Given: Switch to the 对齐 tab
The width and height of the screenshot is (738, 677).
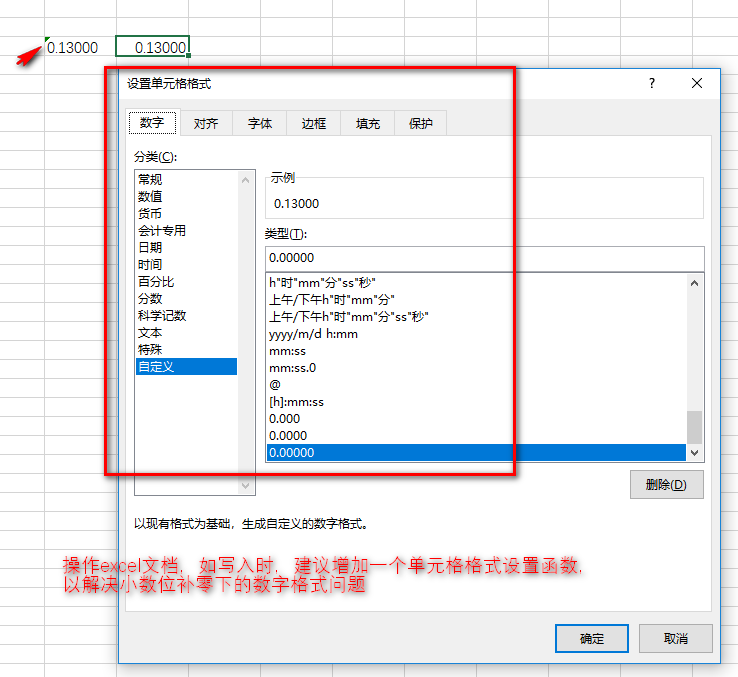Looking at the screenshot, I should tap(206, 123).
